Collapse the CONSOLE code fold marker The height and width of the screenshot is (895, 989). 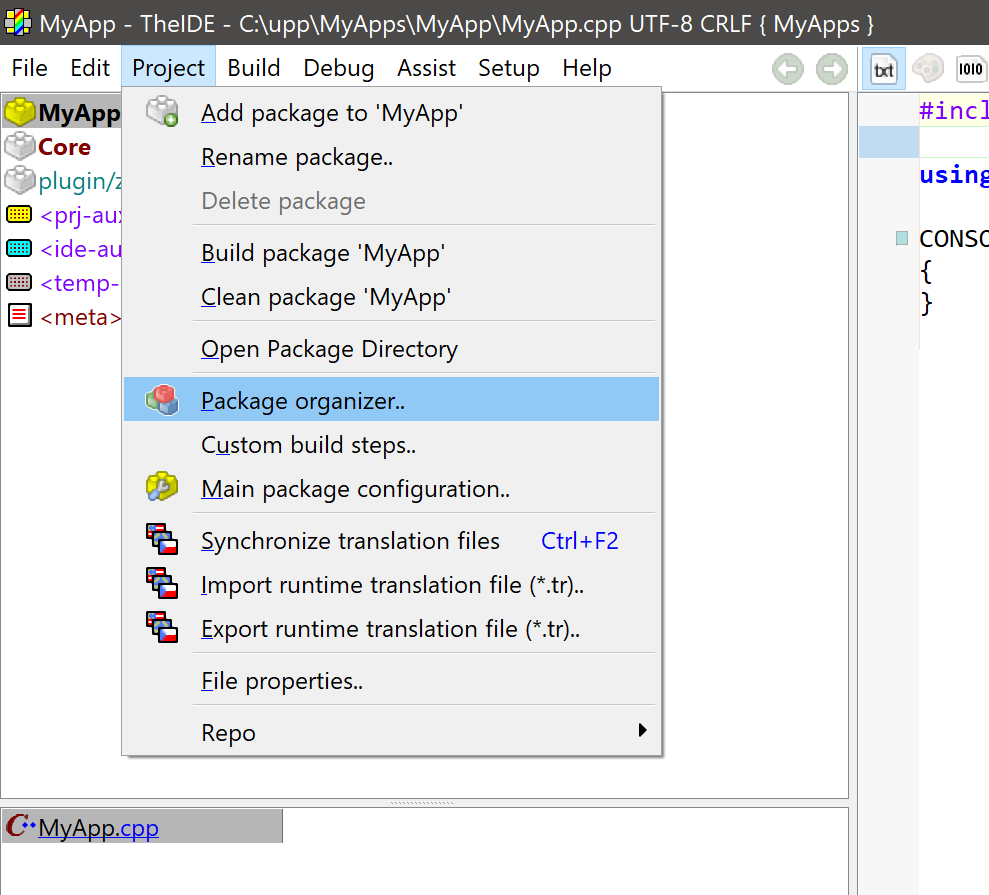[x=902, y=238]
